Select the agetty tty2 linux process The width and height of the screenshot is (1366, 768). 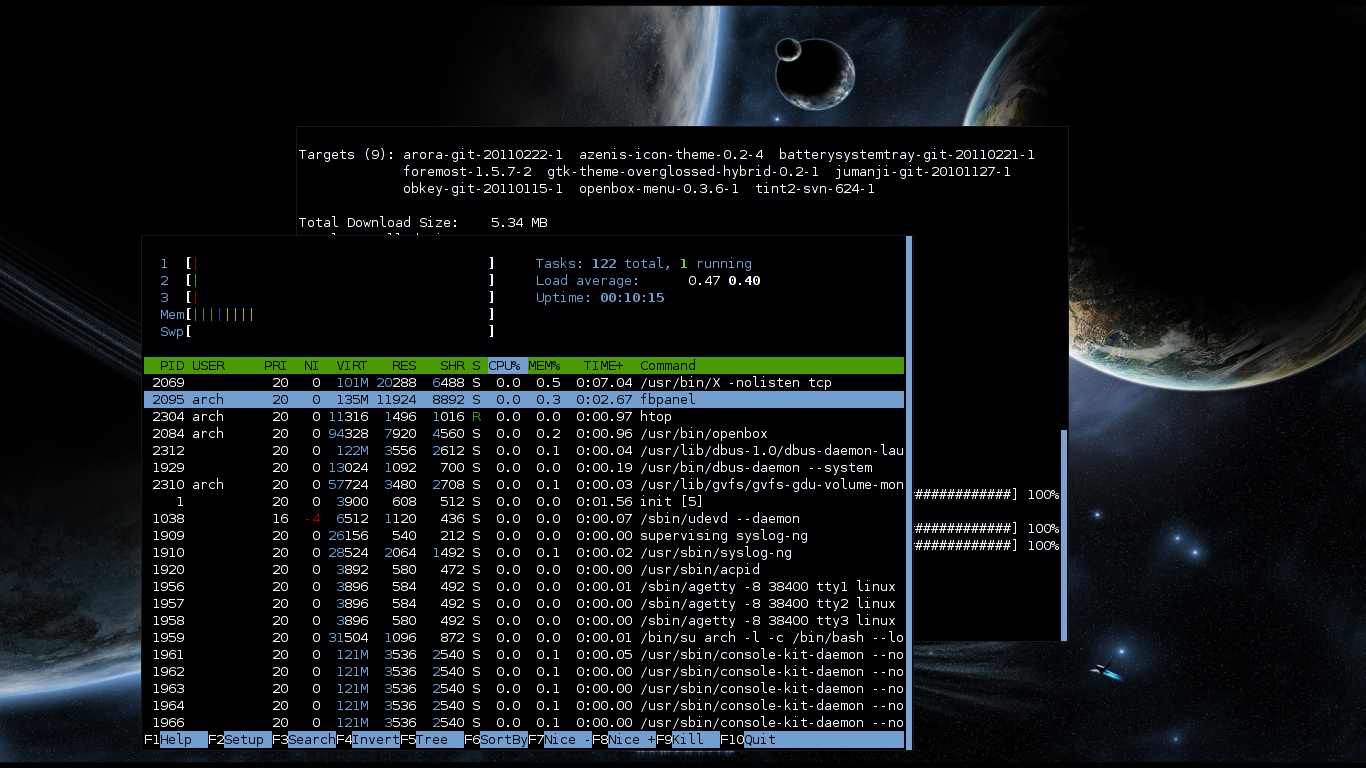(524, 604)
